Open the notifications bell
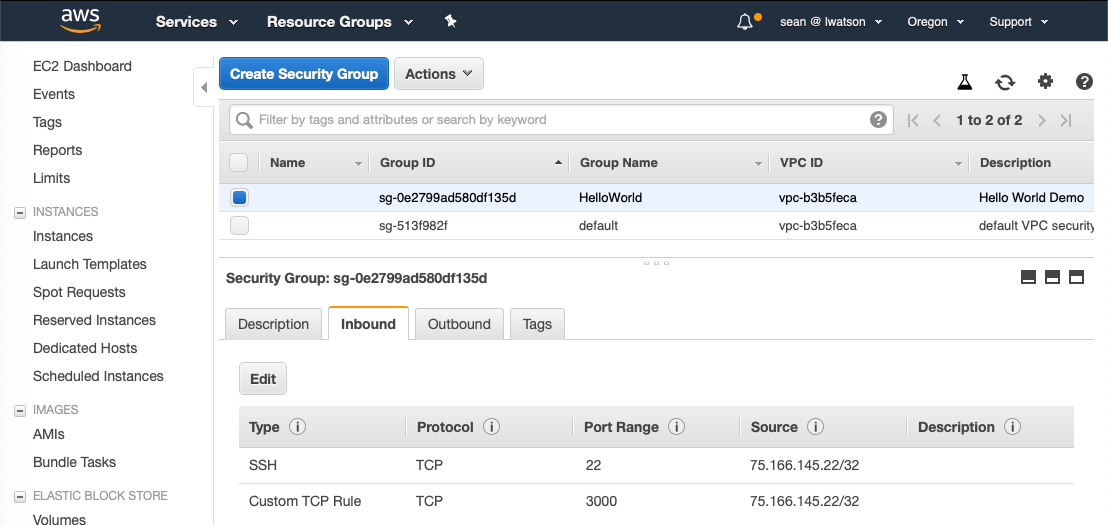Image resolution: width=1108 pixels, height=525 pixels. coord(745,22)
